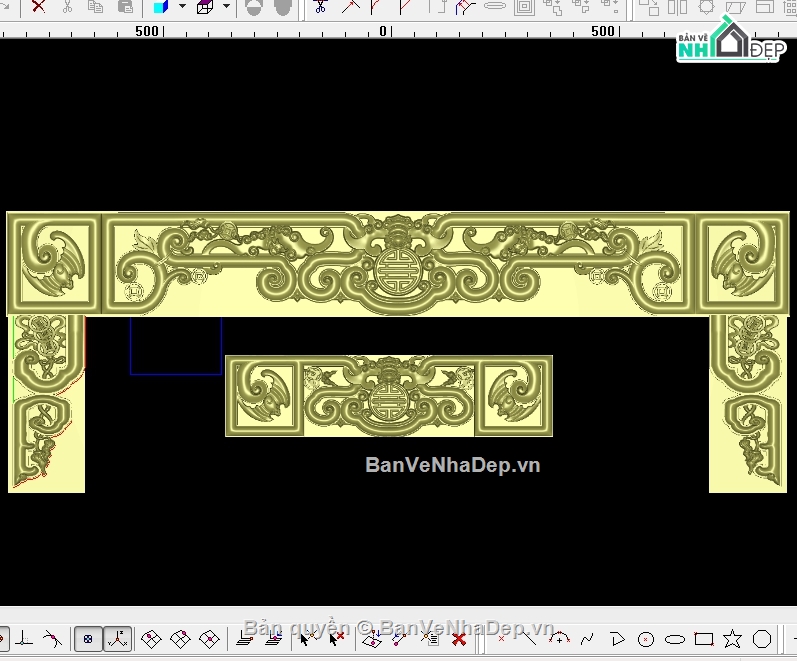Pick the ellipse drawing tool
The height and width of the screenshot is (661, 797).
(675, 638)
